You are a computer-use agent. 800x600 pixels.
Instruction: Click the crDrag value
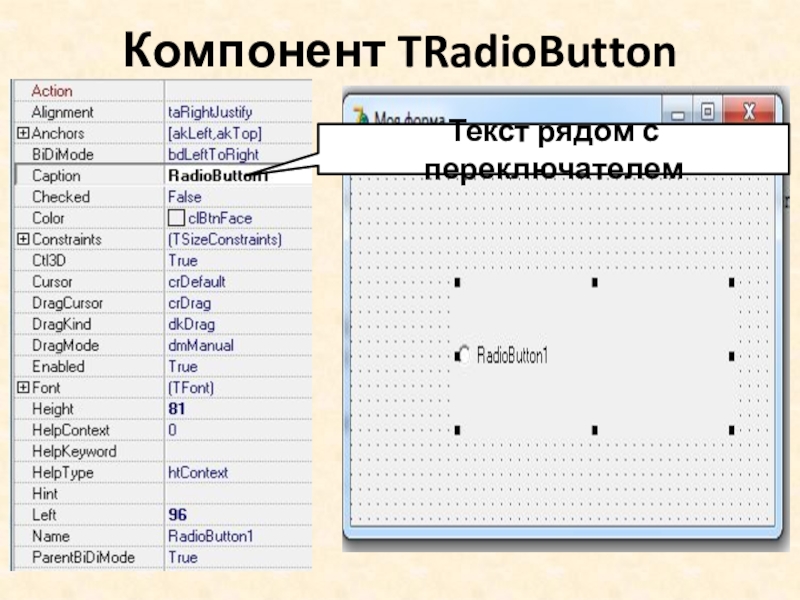pos(190,303)
